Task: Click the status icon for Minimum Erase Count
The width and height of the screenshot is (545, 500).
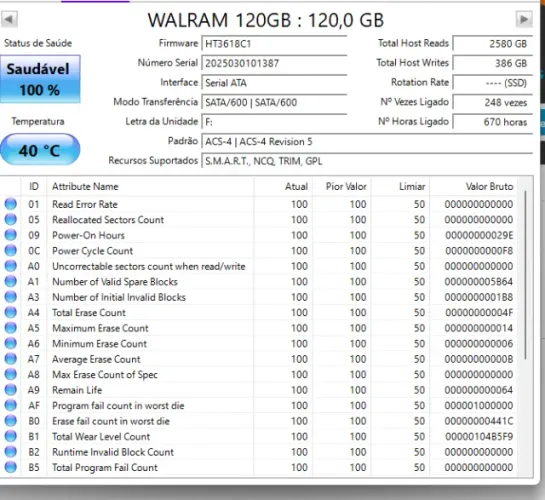Action: (x=11, y=343)
